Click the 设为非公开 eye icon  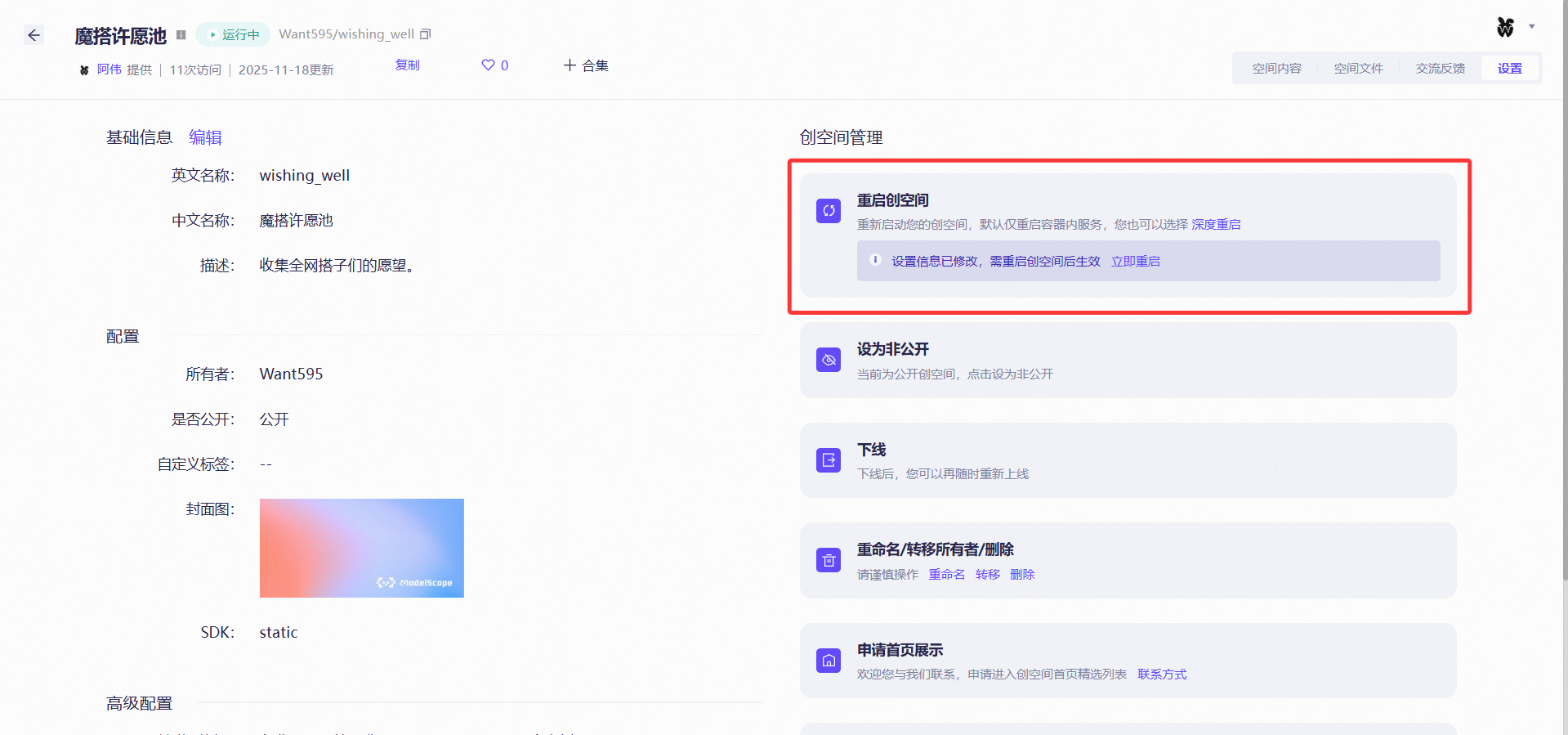829,360
